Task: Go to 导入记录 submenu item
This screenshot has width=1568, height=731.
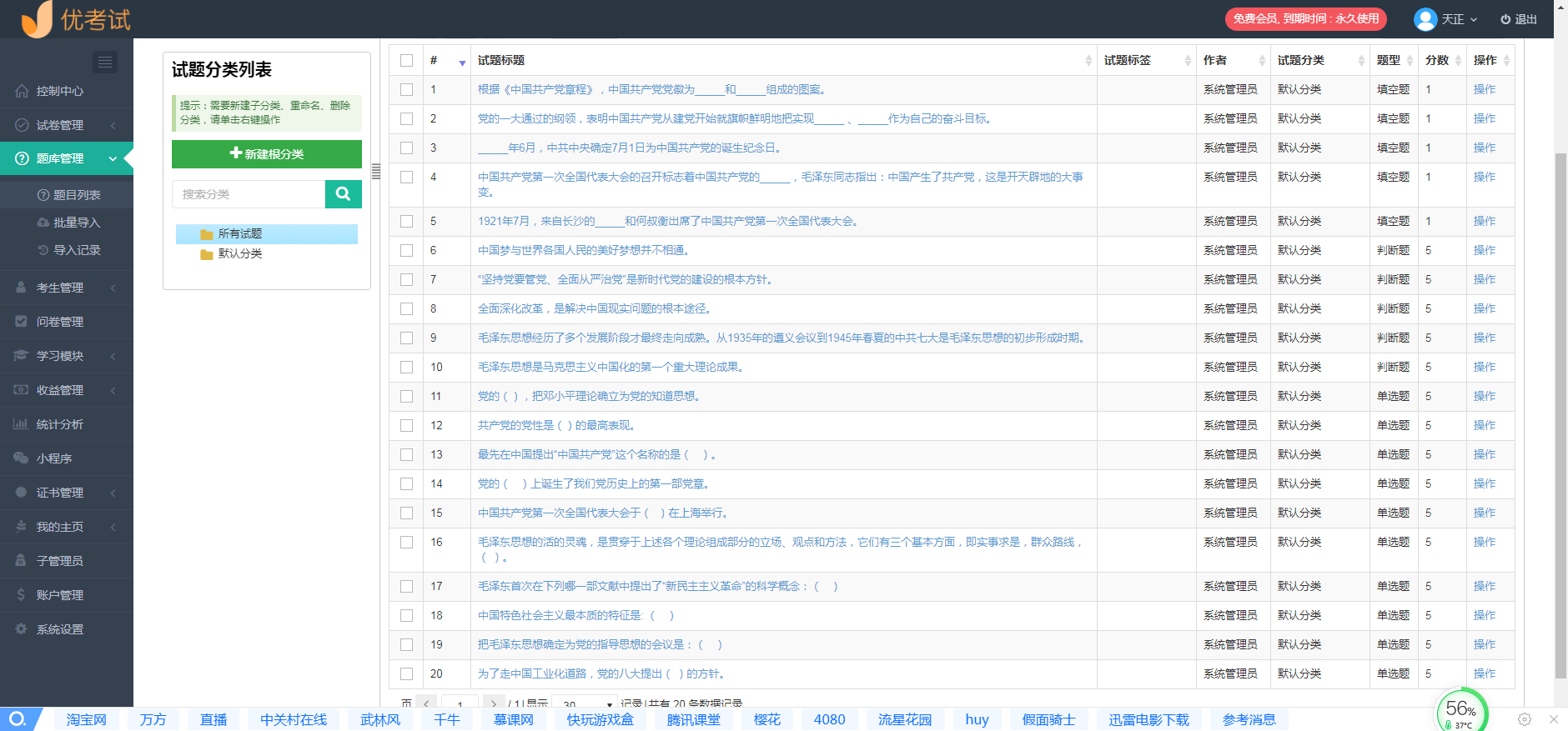Action: point(76,250)
